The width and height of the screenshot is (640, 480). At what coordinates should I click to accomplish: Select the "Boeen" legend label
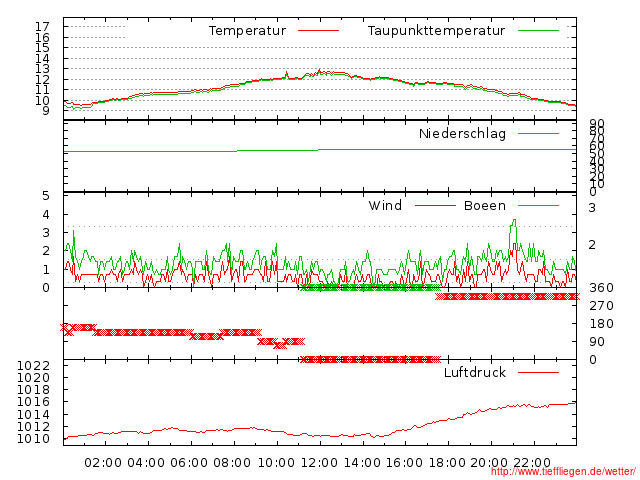[x=484, y=205]
